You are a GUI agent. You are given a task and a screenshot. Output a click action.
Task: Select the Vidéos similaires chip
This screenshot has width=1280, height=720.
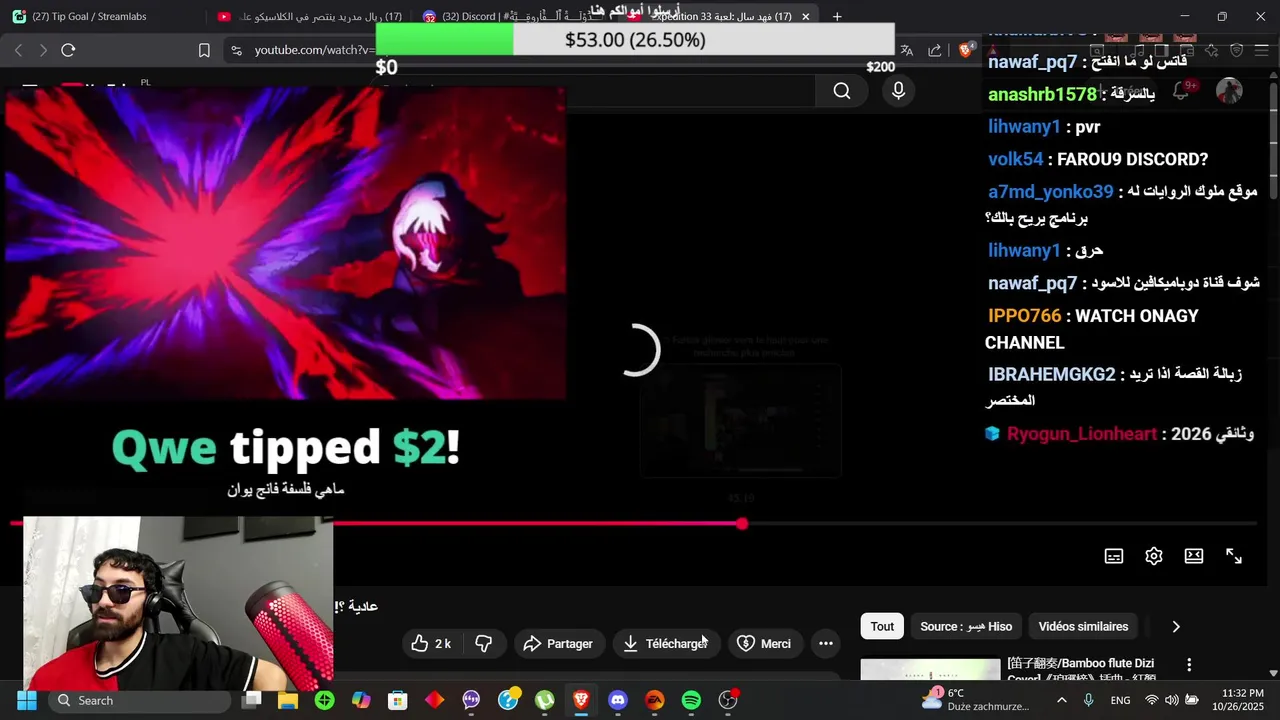tap(1083, 627)
